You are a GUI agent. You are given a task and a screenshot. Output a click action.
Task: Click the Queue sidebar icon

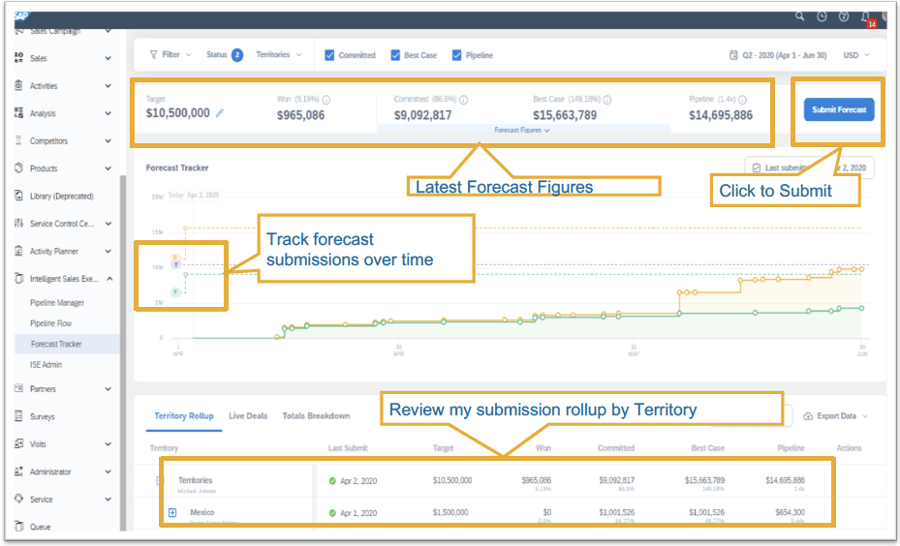tap(18, 526)
